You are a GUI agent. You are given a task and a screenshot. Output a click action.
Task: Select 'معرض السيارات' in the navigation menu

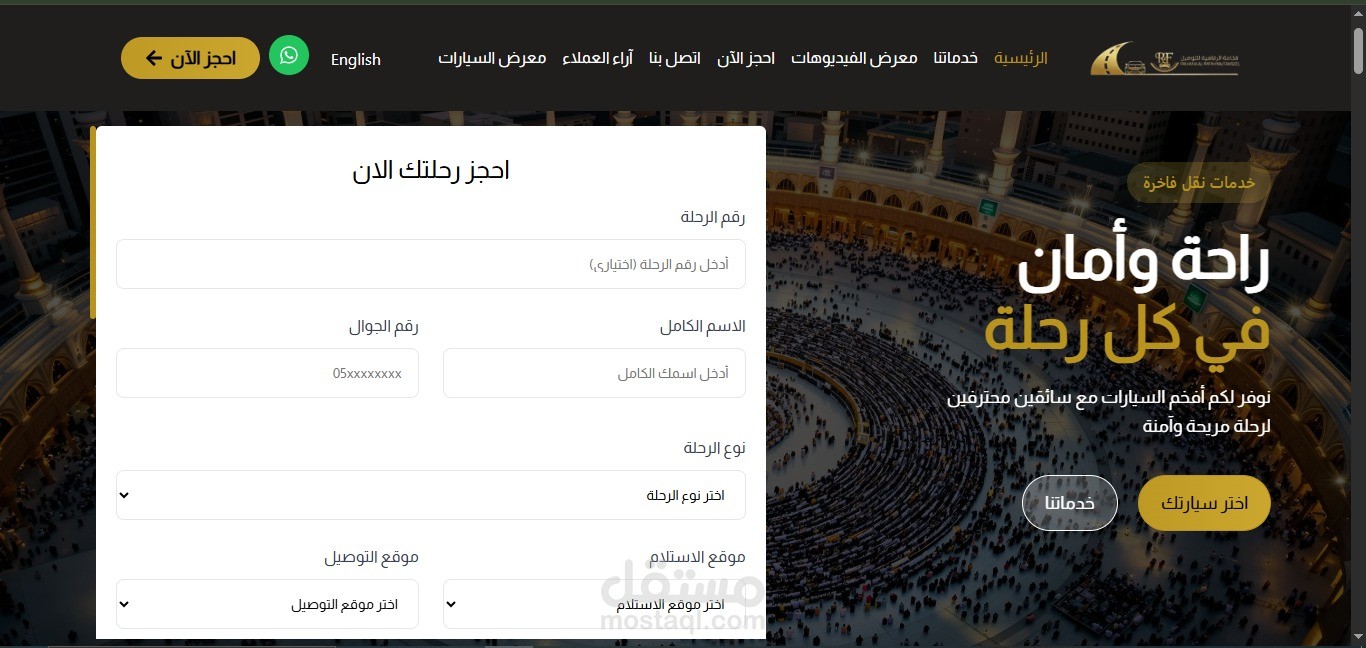pos(492,58)
